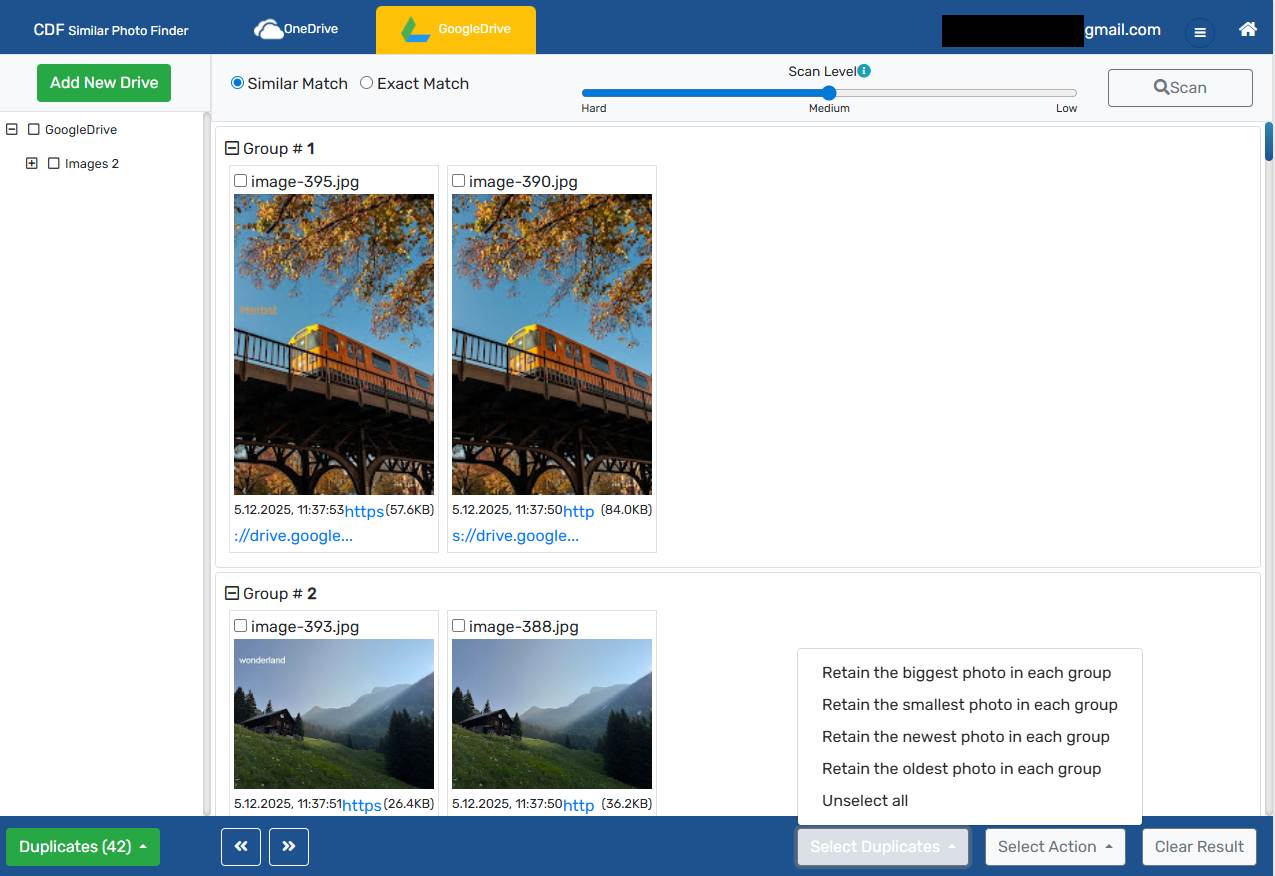Image resolution: width=1275 pixels, height=876 pixels.
Task: Tick the image-388.jpg checkbox
Action: [458, 626]
